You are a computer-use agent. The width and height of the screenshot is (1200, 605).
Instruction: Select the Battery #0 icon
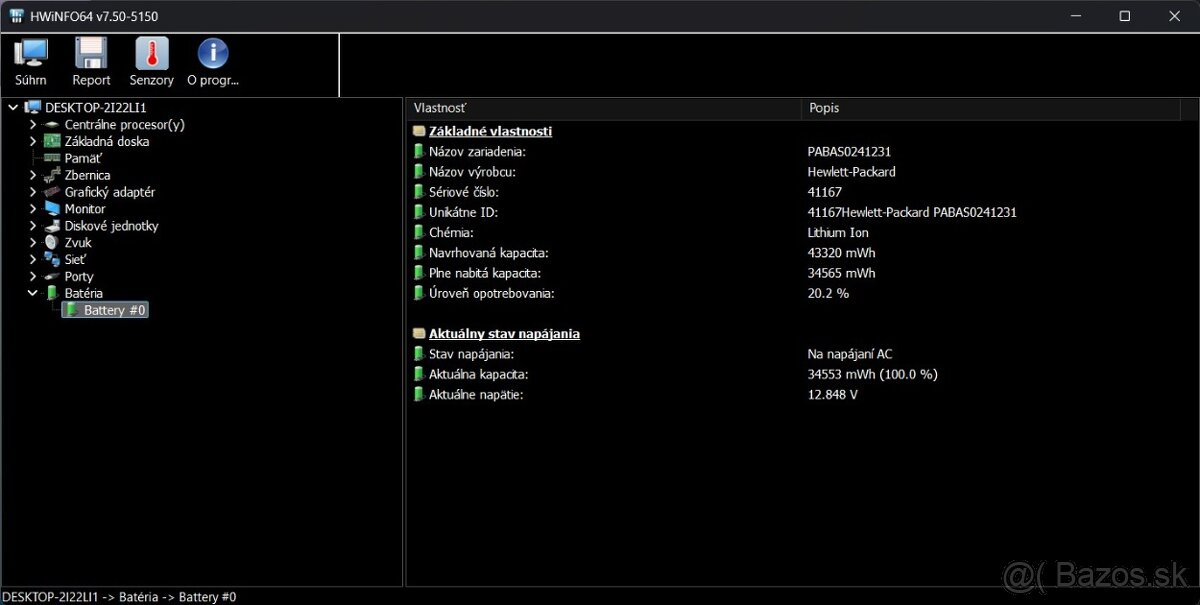(x=71, y=310)
